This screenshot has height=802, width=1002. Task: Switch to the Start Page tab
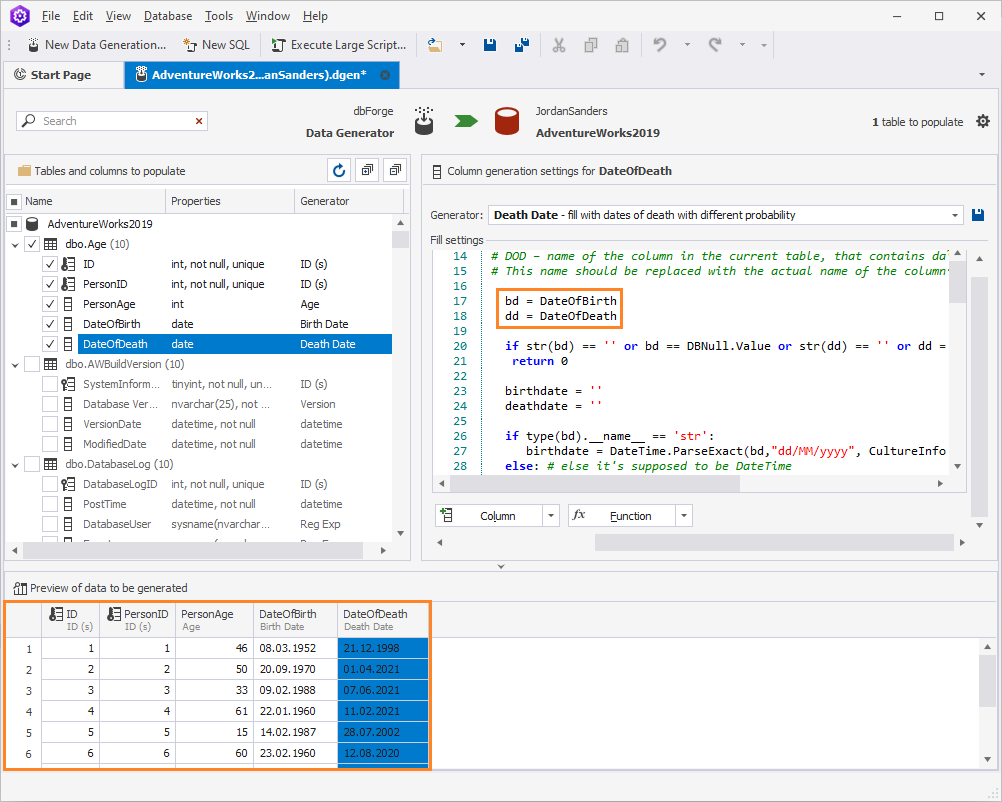(61, 75)
